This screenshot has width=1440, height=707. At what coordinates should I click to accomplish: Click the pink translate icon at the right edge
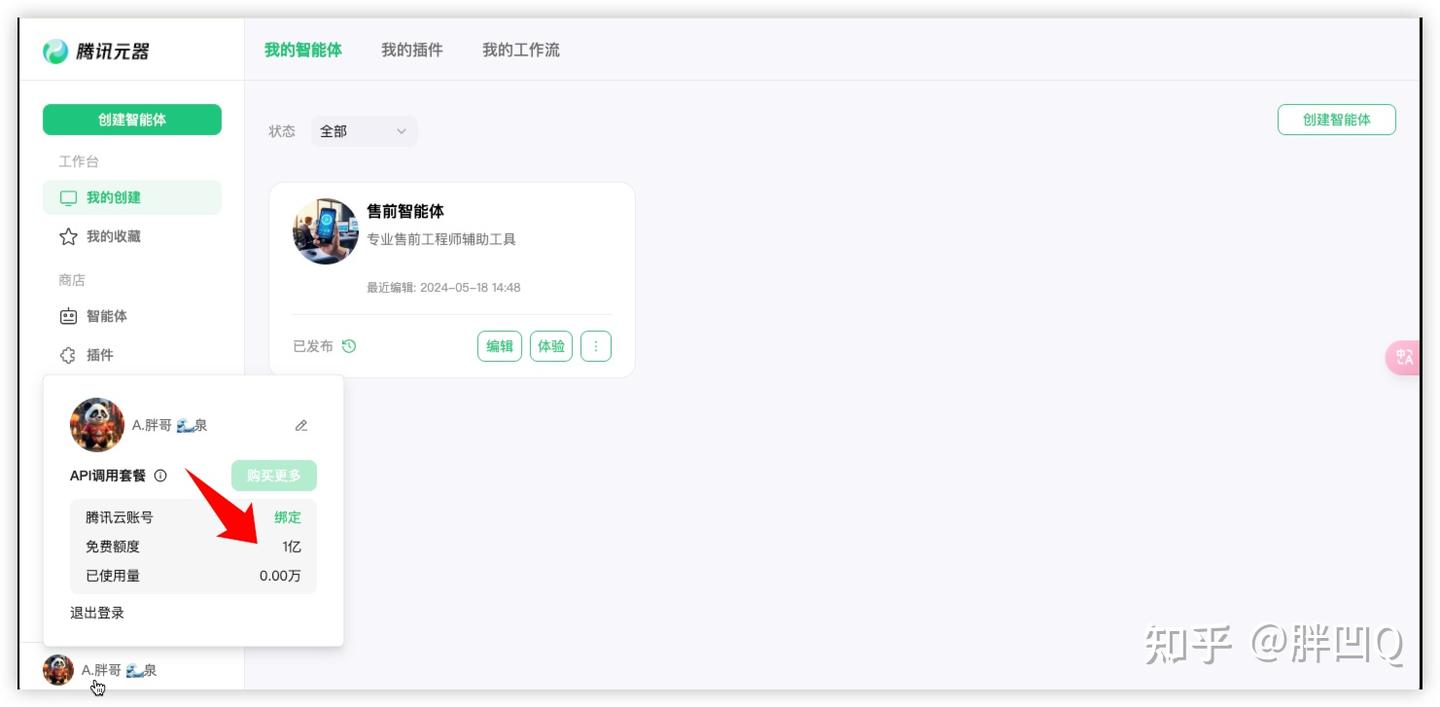pyautogui.click(x=1403, y=357)
